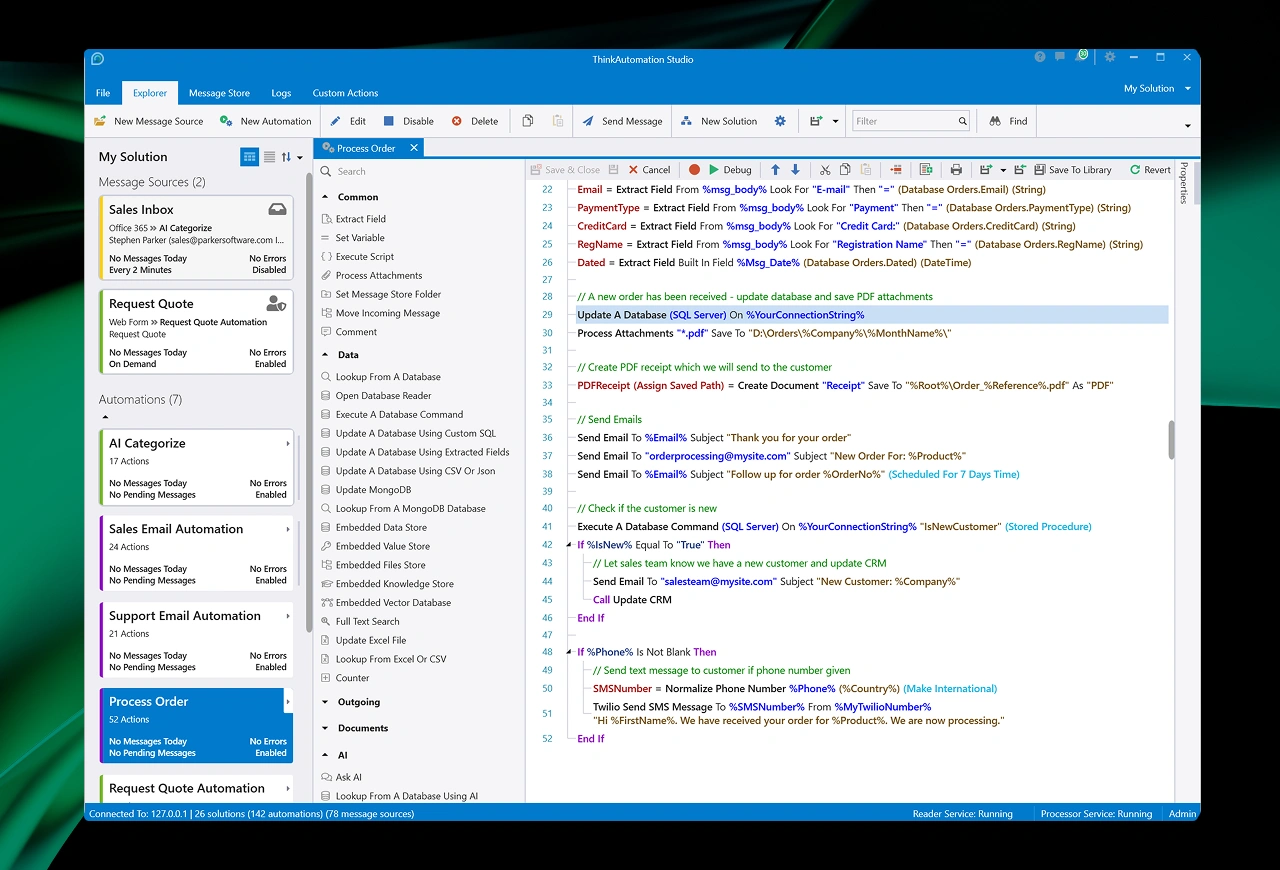Click the Find binoculars icon
Viewport: 1280px width, 870px height.
click(x=996, y=121)
